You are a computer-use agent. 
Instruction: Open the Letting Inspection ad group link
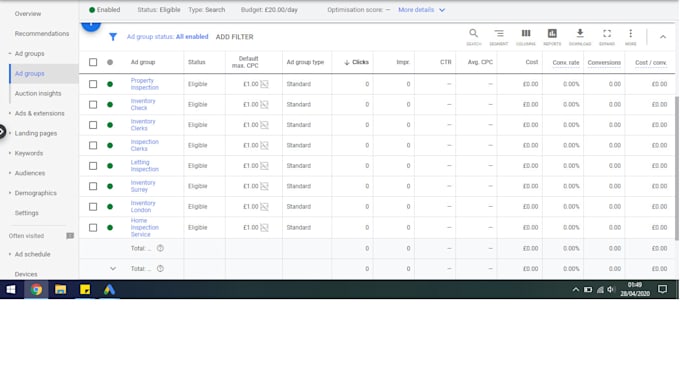(x=144, y=166)
